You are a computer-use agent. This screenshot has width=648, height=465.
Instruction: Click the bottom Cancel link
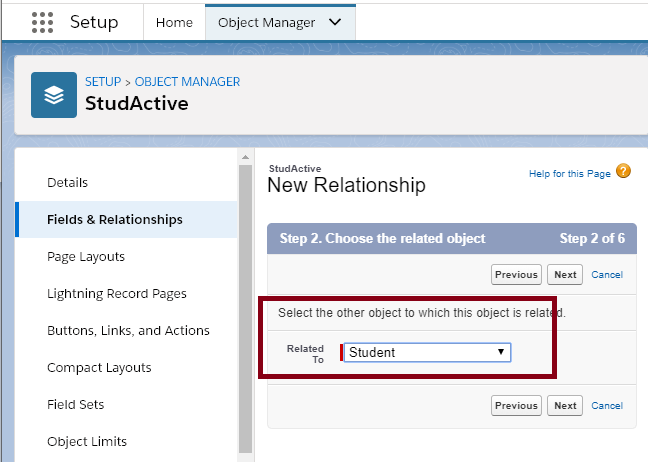607,406
